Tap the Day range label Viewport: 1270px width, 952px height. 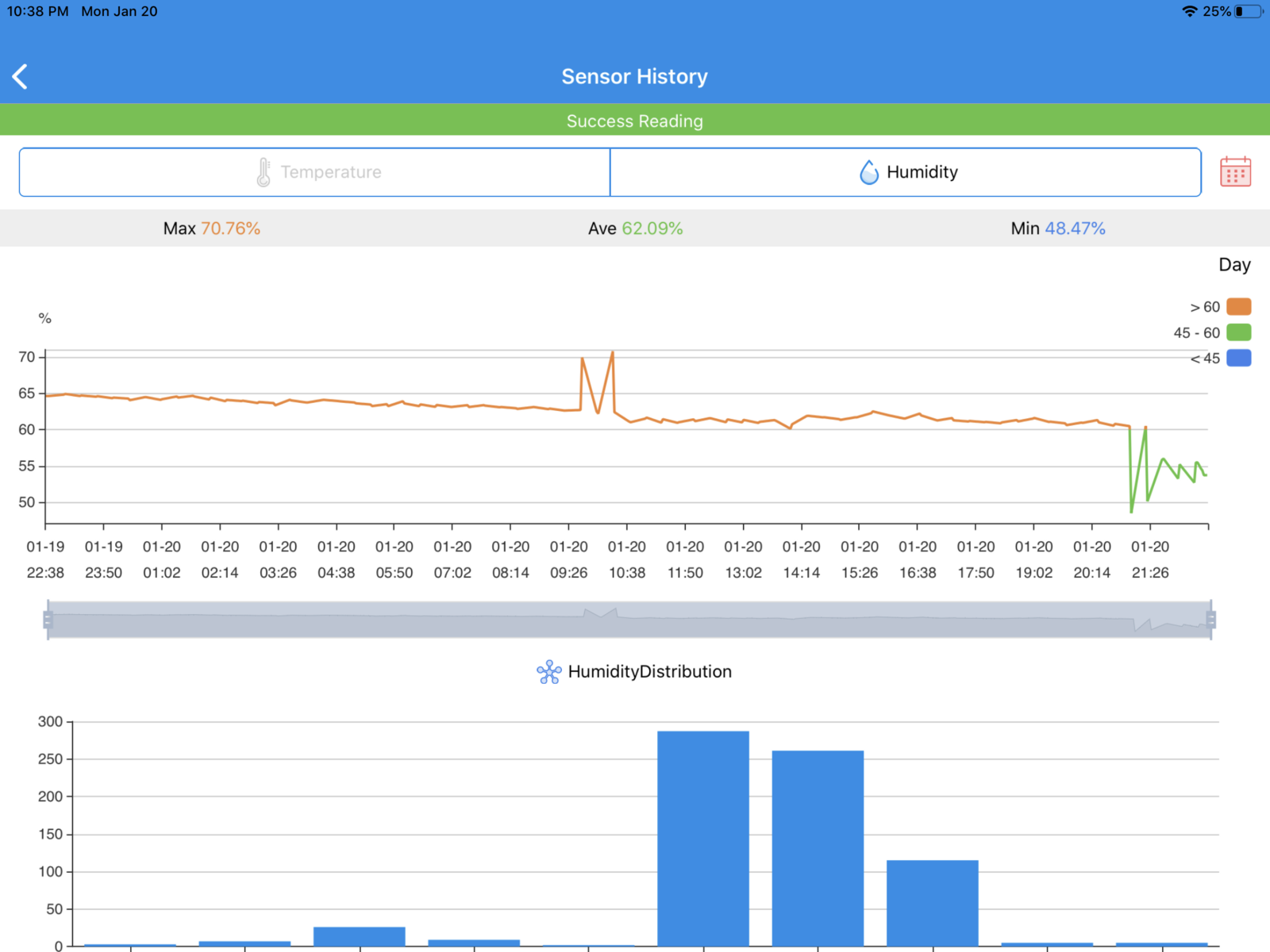coord(1234,265)
